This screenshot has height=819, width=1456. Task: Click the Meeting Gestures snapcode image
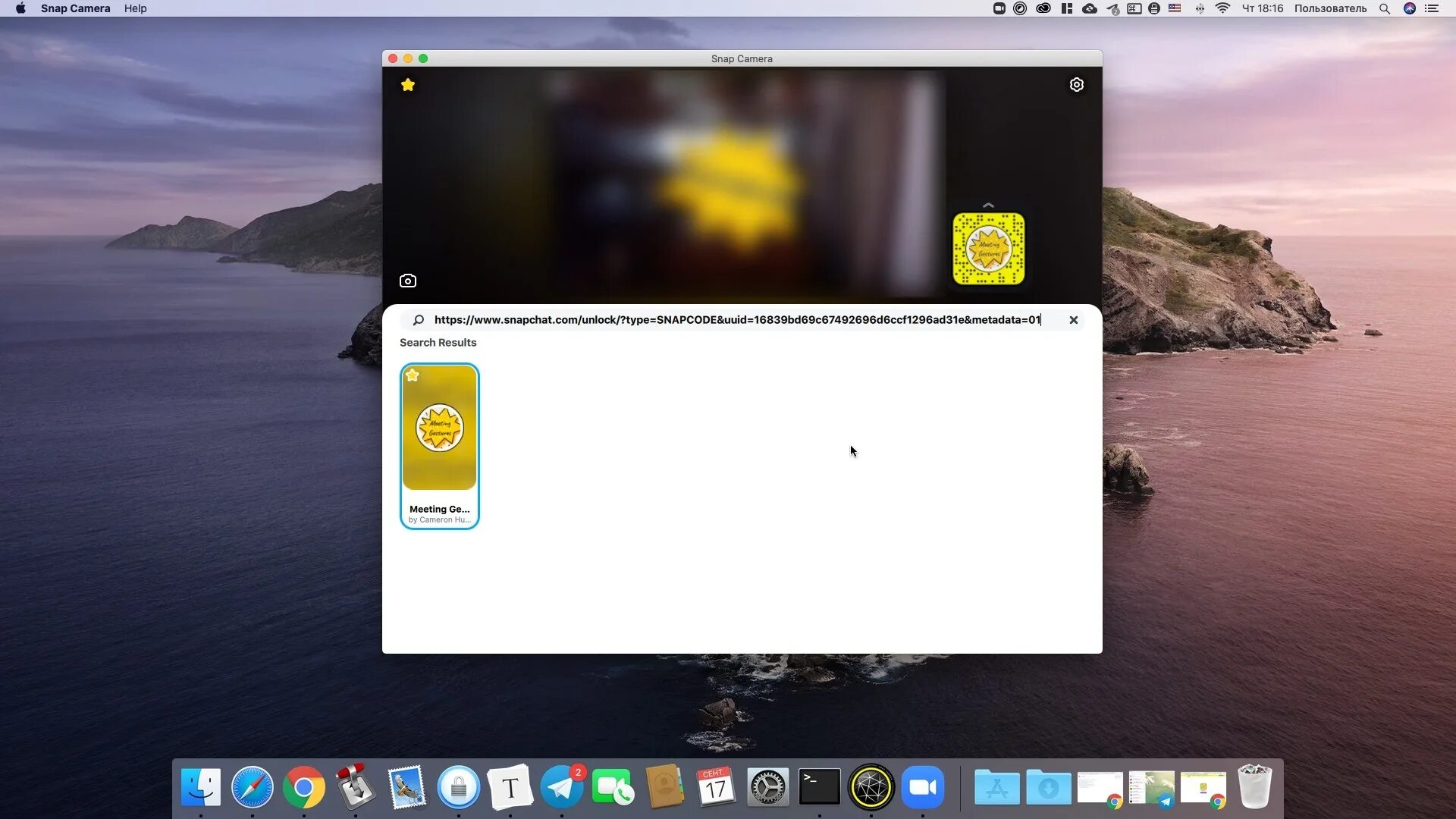[x=988, y=249]
